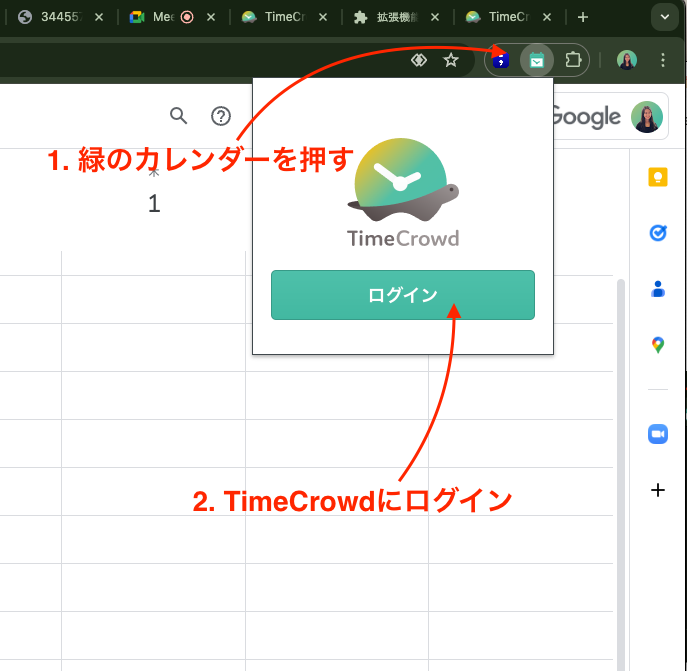687x671 pixels.
Task: Close the Meet tab
Action: coord(211,17)
